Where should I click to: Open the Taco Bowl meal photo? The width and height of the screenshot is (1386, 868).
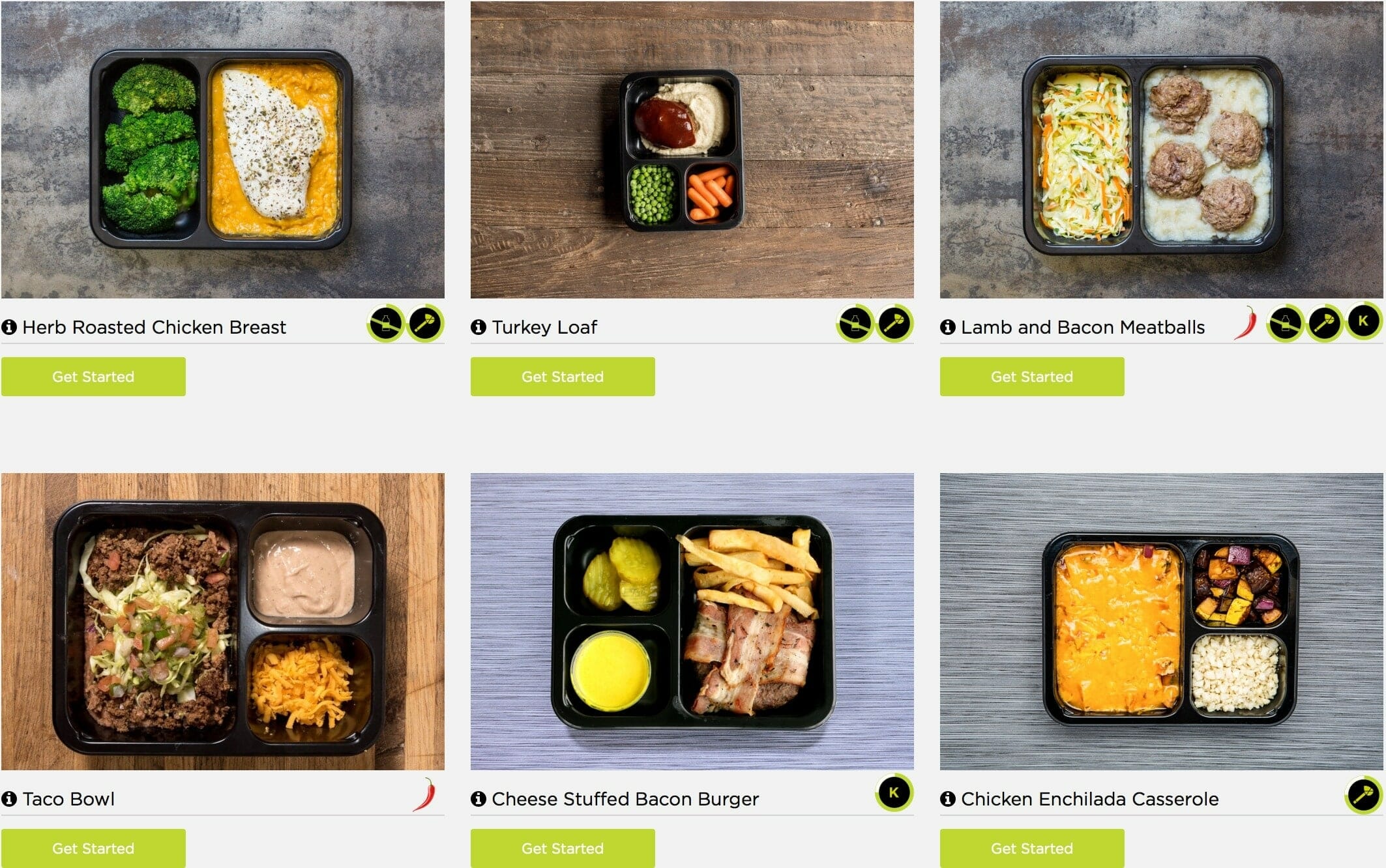[223, 622]
